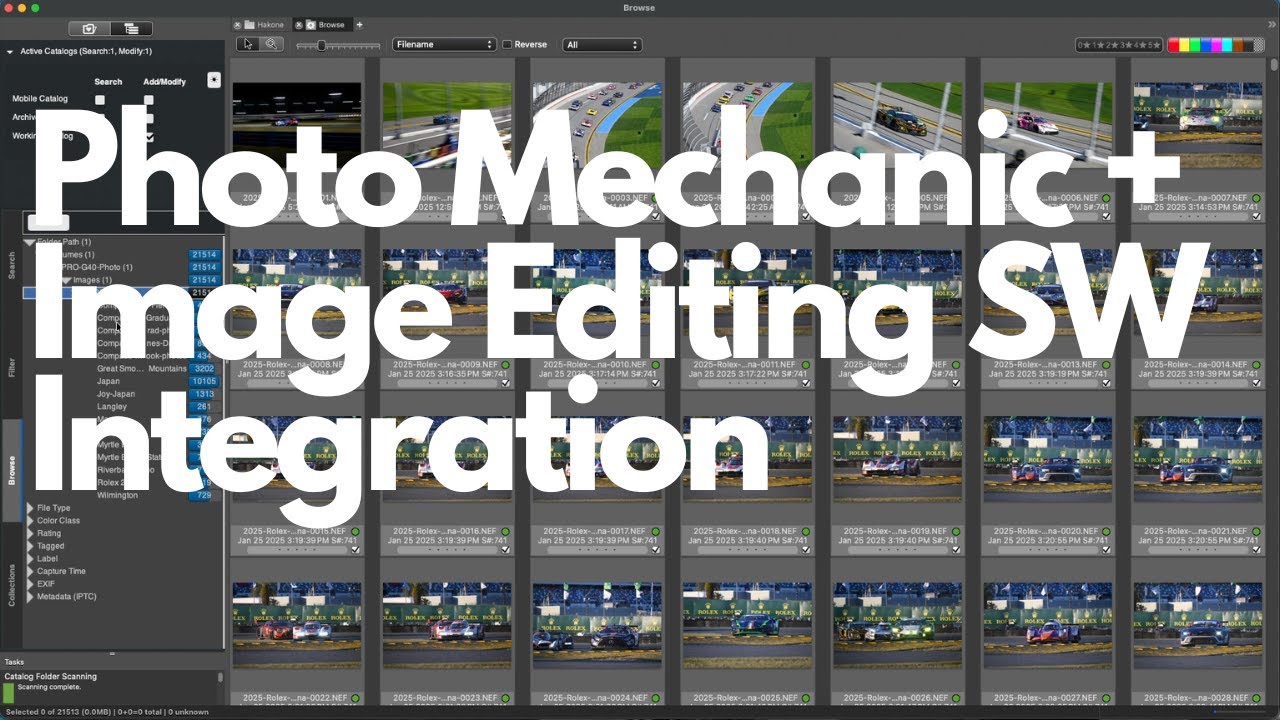1280x720 pixels.
Task: Open the All filter dropdown
Action: tap(602, 45)
